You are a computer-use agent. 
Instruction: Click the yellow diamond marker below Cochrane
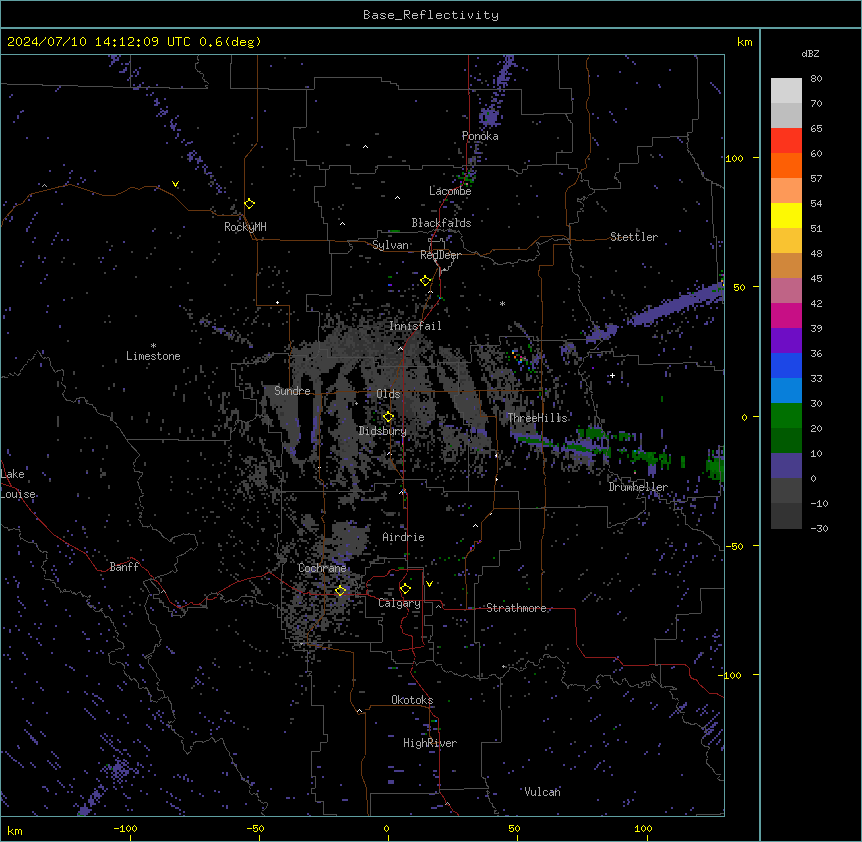click(x=340, y=591)
